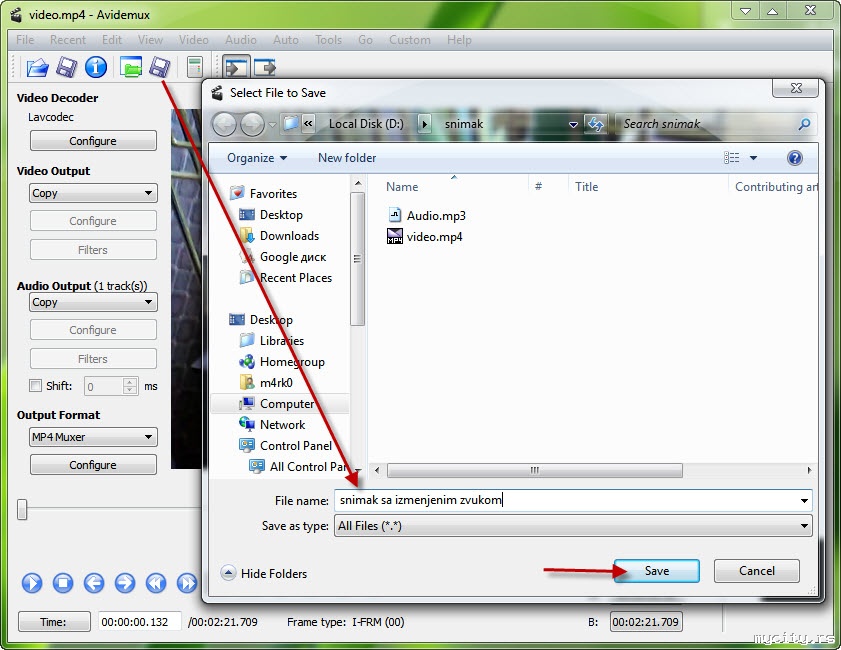Click the next keyframe forward button
Viewport: 841px width, 650px height.
tap(187, 582)
